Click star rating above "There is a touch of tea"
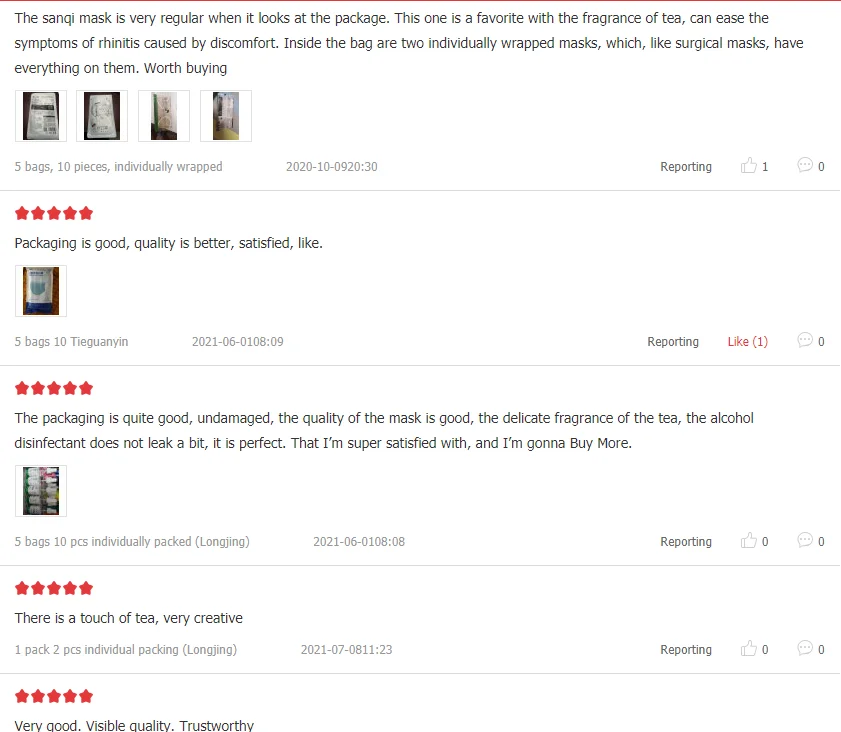Screen dimensions: 841x732 (x=54, y=588)
